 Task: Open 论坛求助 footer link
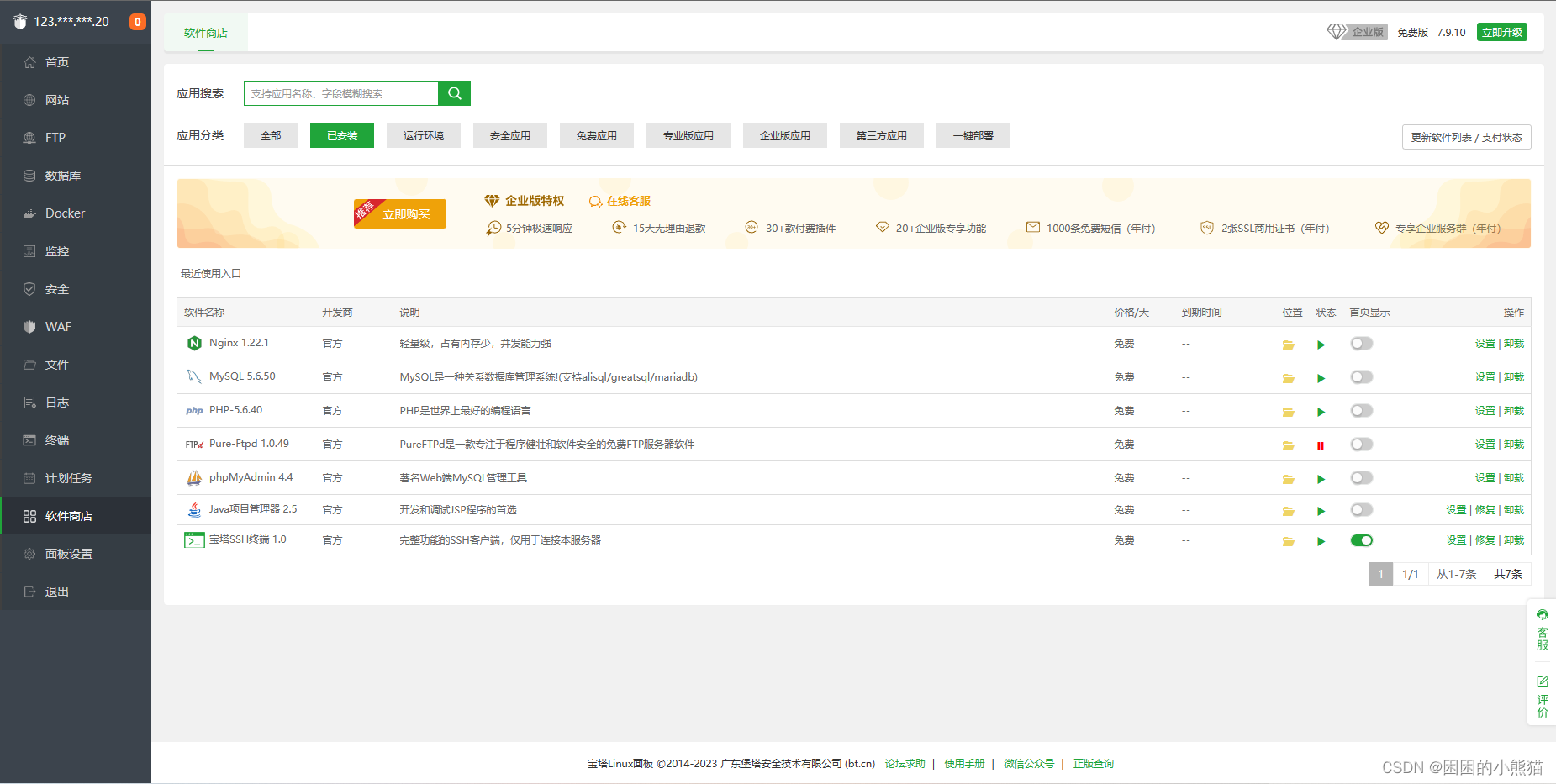[905, 763]
